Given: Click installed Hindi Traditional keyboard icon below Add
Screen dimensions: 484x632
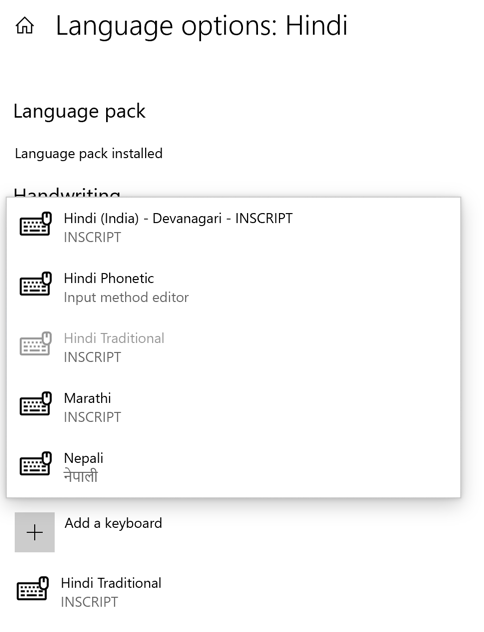Looking at the screenshot, I should pyautogui.click(x=33, y=588).
